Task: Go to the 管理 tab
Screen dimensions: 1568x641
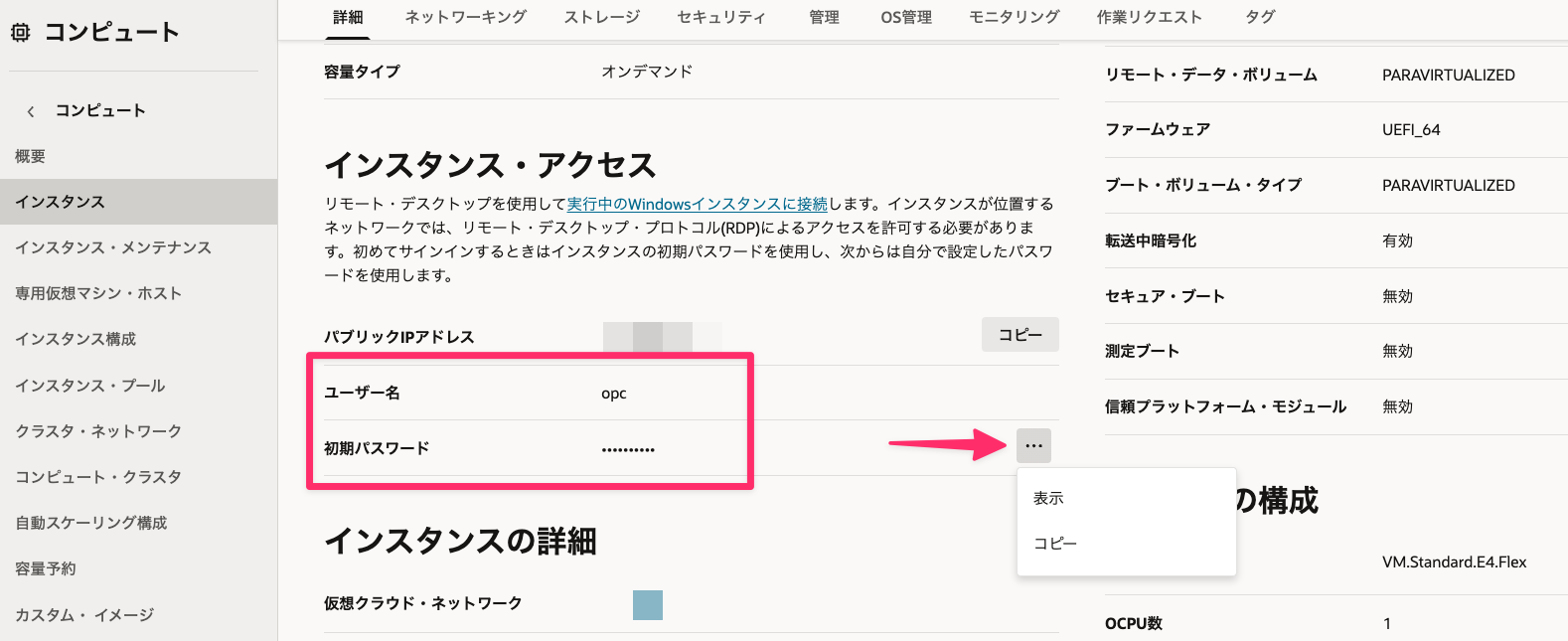Action: coord(824,17)
